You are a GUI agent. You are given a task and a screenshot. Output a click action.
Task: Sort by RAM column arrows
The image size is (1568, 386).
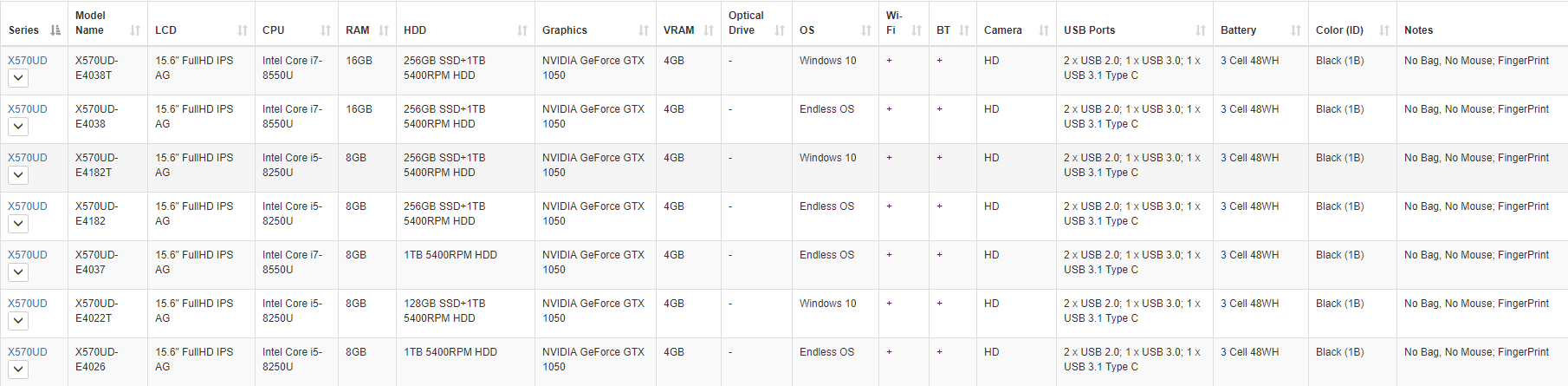[x=384, y=30]
